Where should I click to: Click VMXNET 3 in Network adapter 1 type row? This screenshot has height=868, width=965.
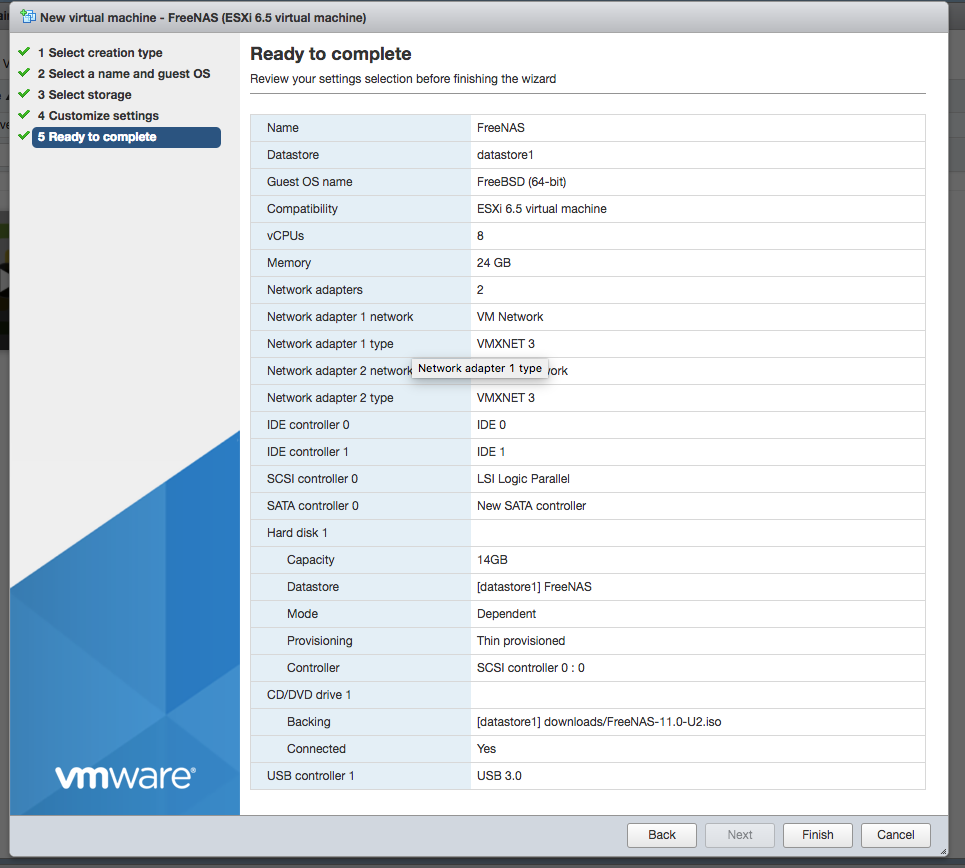pos(505,344)
